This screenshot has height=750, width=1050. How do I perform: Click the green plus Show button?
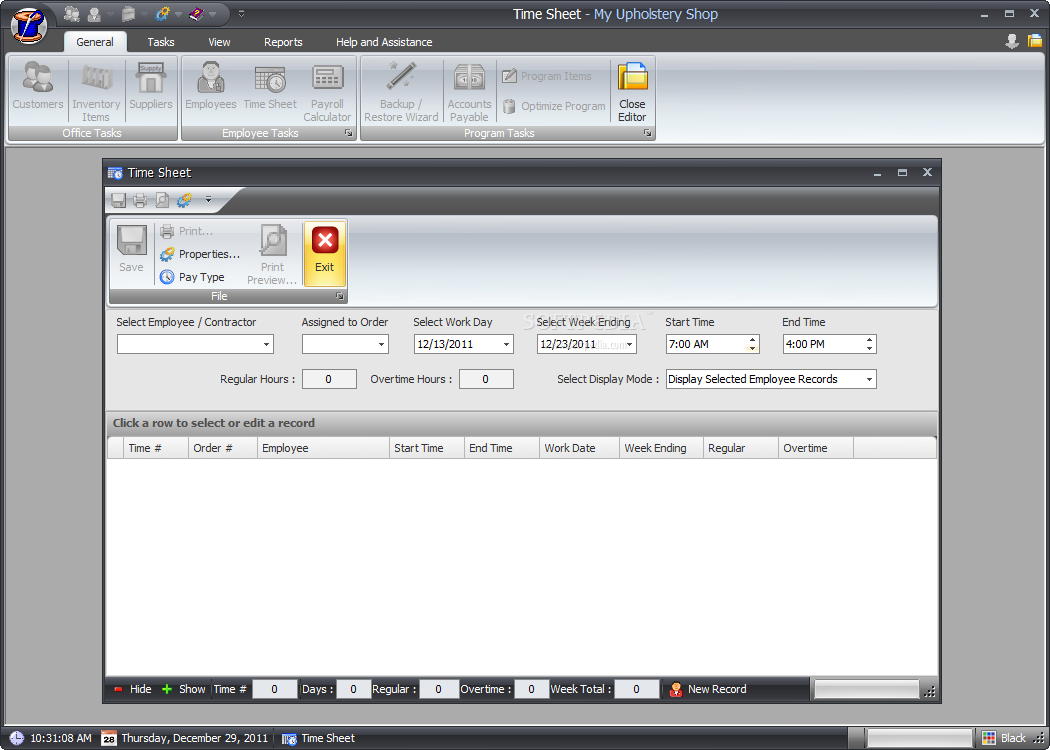click(183, 689)
